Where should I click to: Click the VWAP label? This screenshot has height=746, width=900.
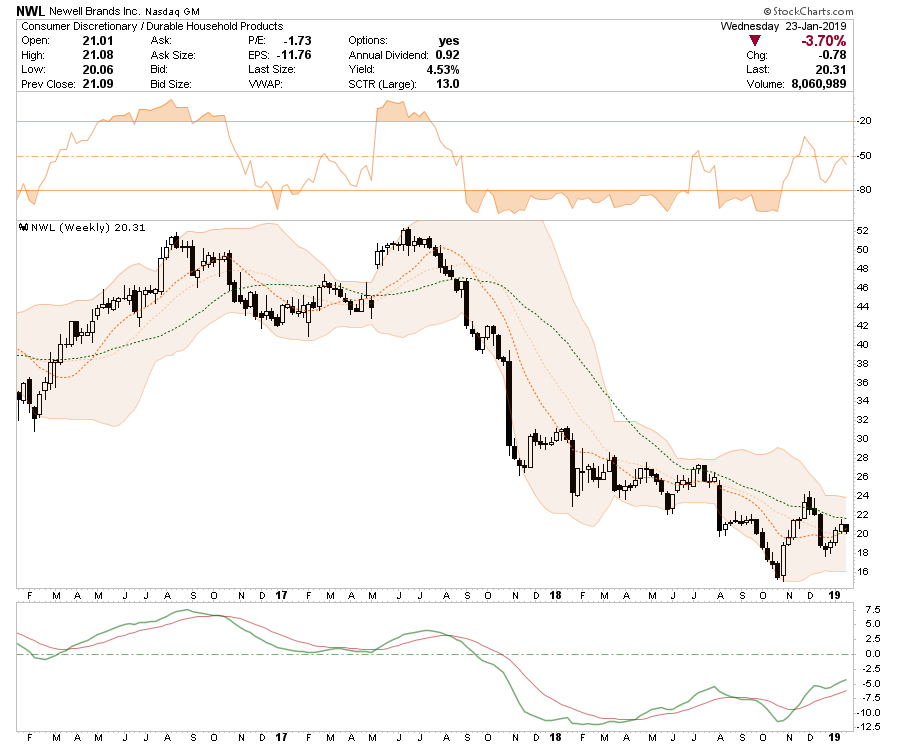265,84
